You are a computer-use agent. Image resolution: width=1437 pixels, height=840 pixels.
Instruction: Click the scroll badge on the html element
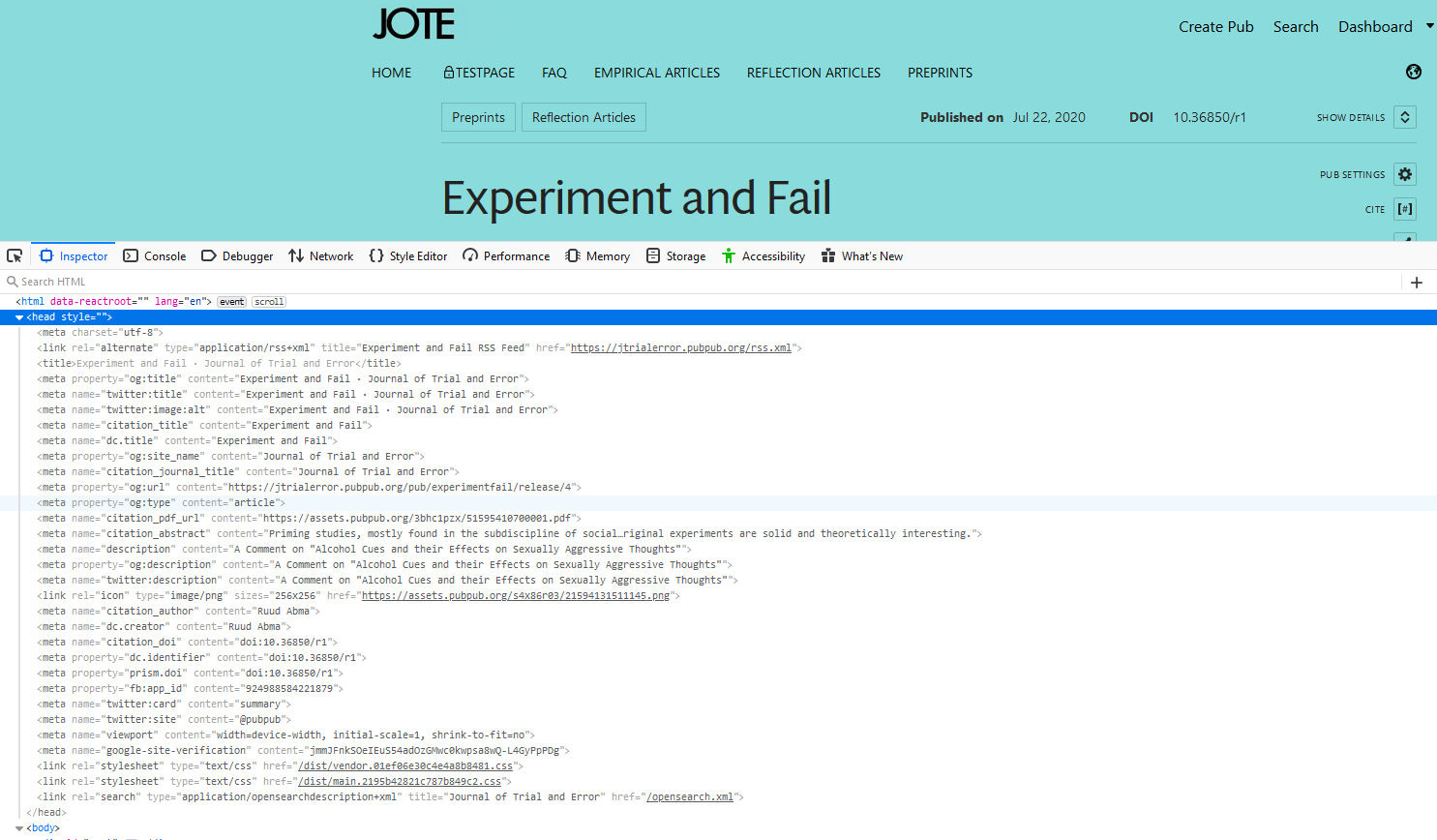[268, 301]
